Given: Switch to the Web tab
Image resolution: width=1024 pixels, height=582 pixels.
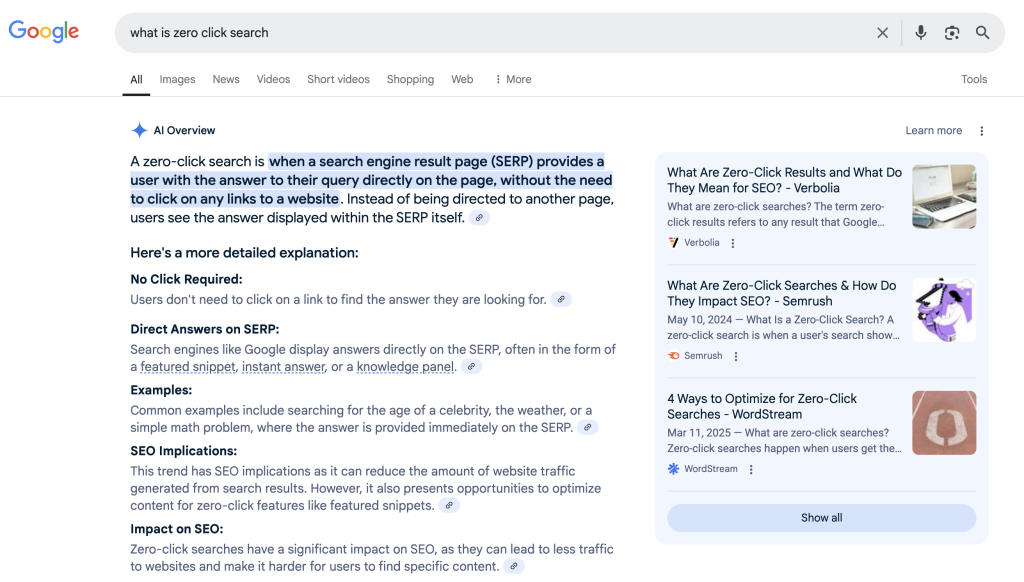Looking at the screenshot, I should point(462,79).
